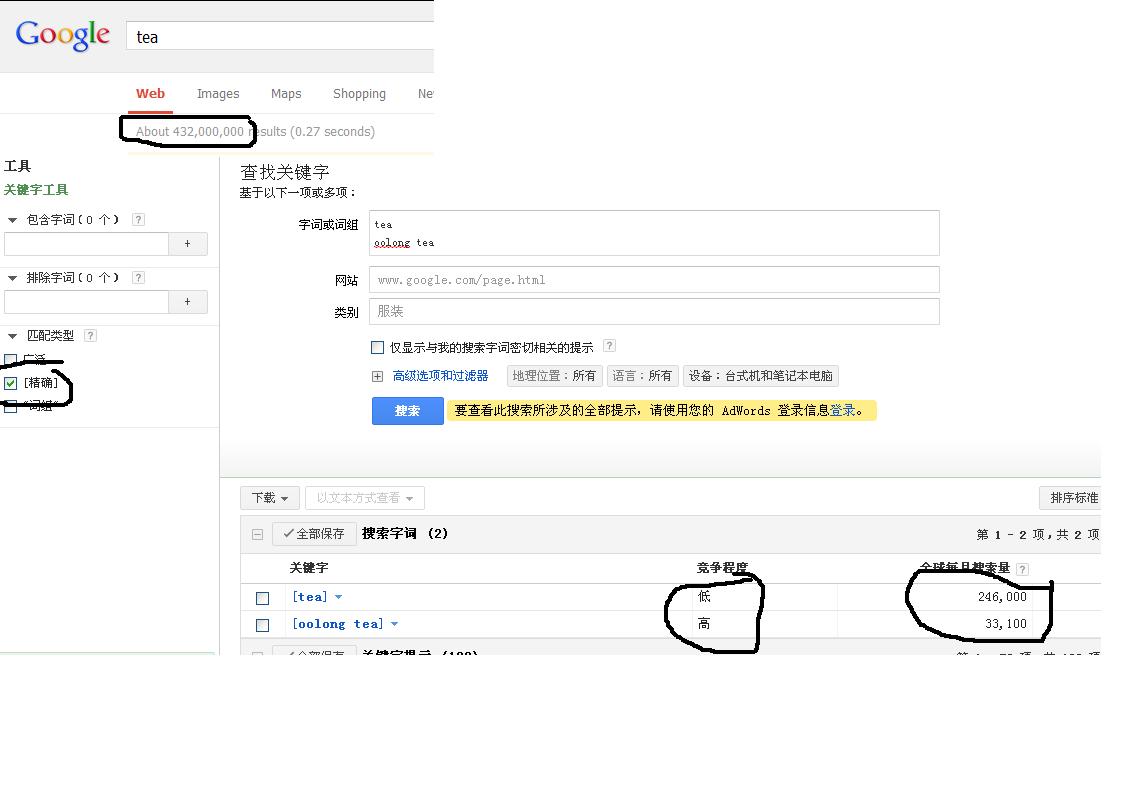Check the box for the [tea] keyword row
The width and height of the screenshot is (1122, 788).
[x=262, y=598]
